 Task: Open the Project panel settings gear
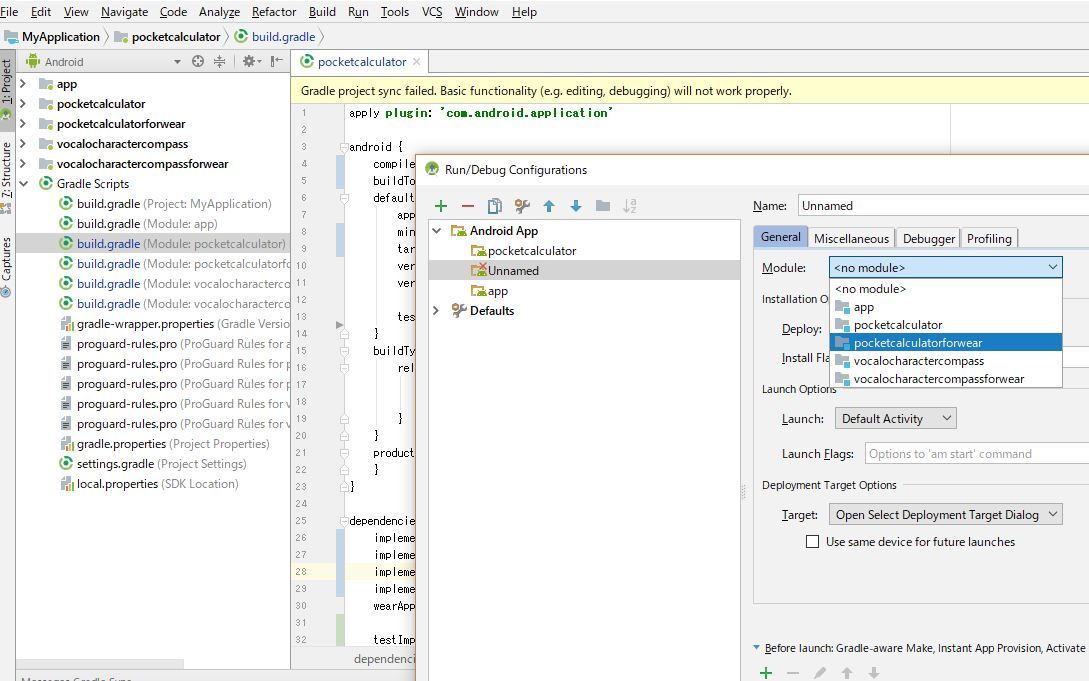click(249, 61)
